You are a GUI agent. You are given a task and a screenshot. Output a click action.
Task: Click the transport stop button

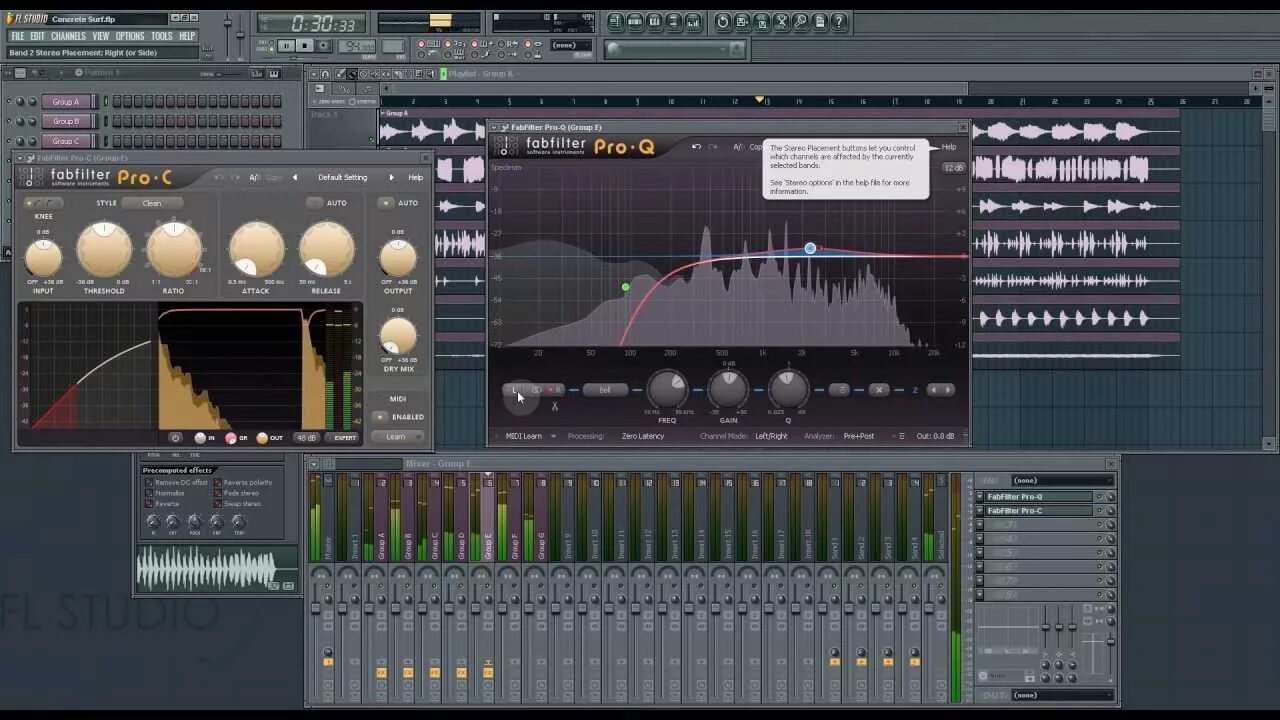[x=305, y=46]
